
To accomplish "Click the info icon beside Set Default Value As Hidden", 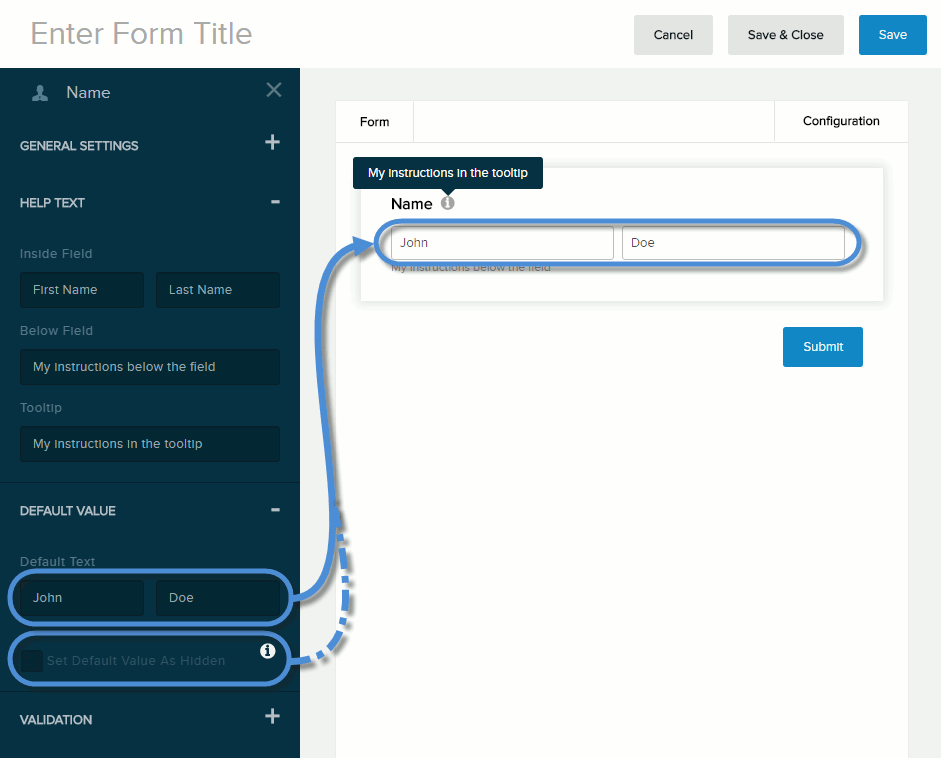I will click(267, 650).
